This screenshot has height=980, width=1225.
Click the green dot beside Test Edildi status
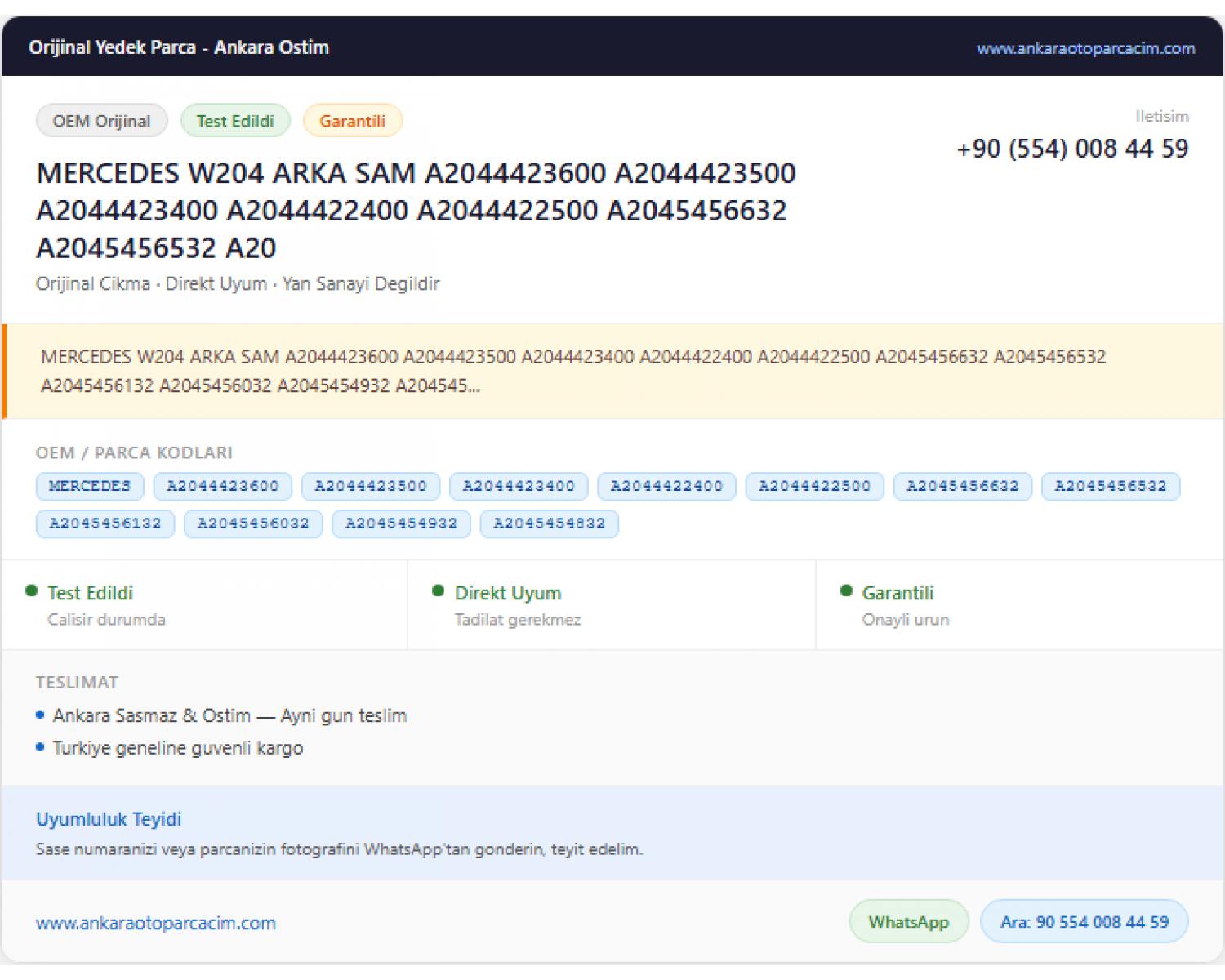coord(32,590)
